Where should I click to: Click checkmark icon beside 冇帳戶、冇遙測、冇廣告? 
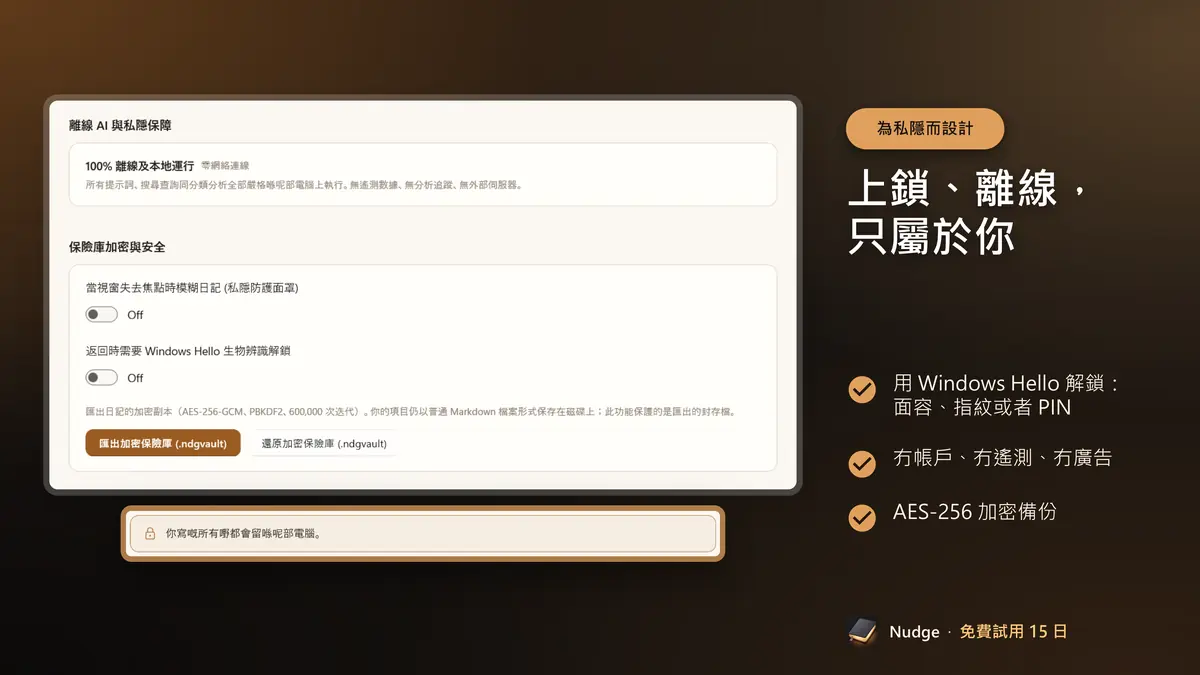pos(862,464)
